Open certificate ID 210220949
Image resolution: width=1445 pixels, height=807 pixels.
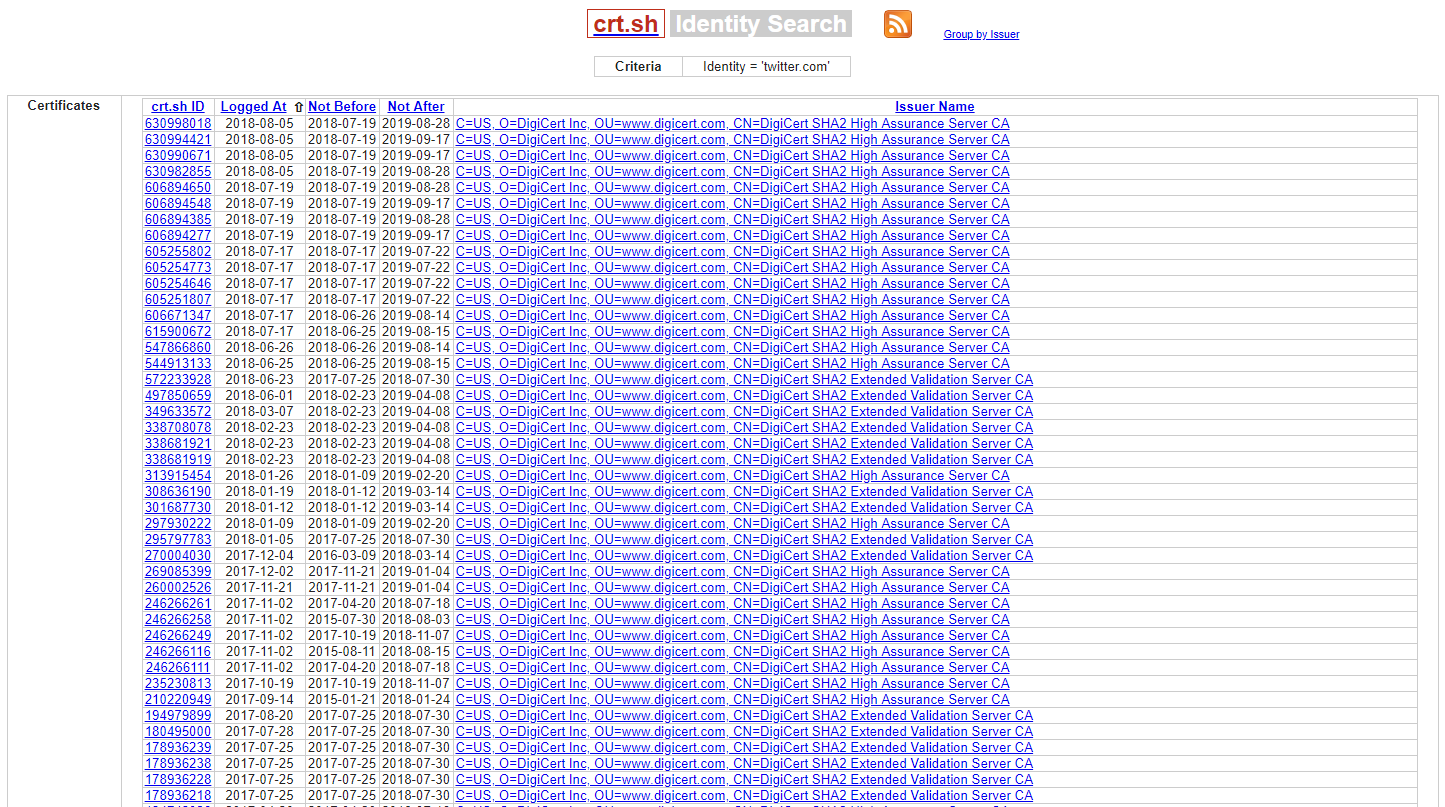point(178,700)
